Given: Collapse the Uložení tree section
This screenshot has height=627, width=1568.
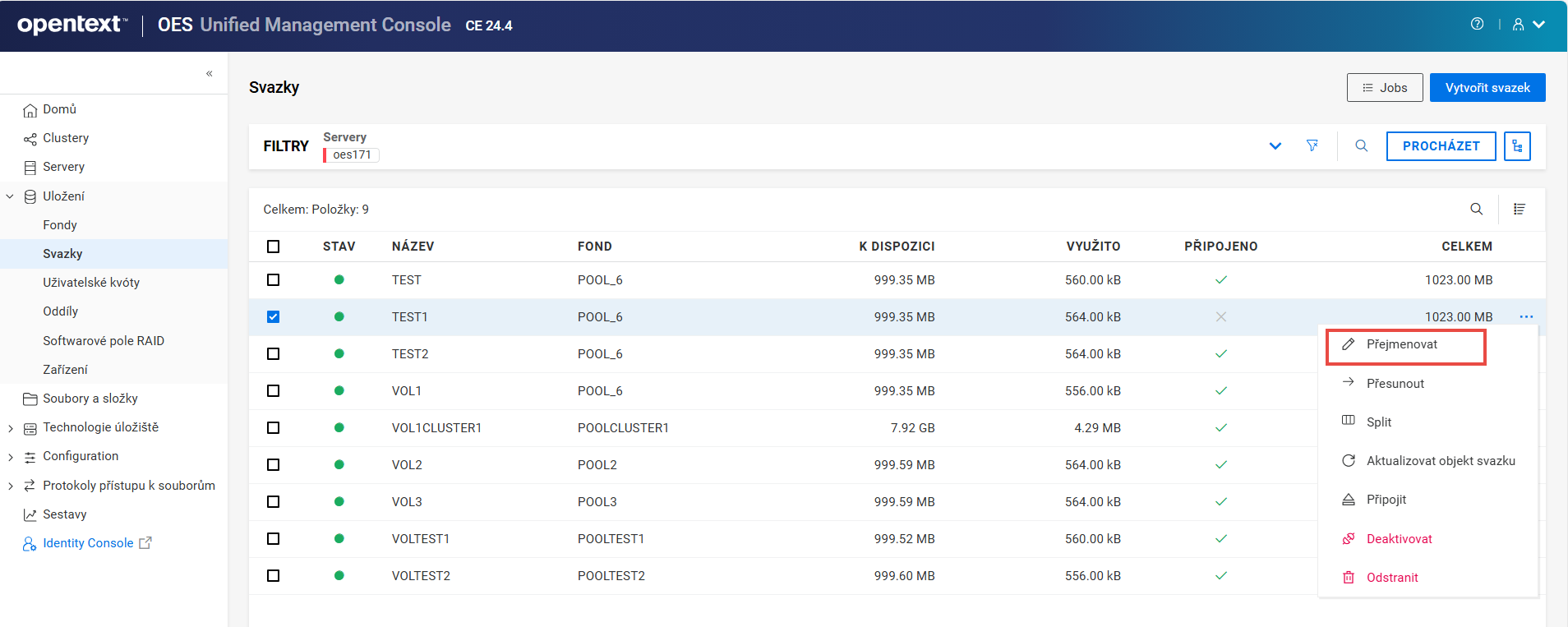Looking at the screenshot, I should (10, 196).
